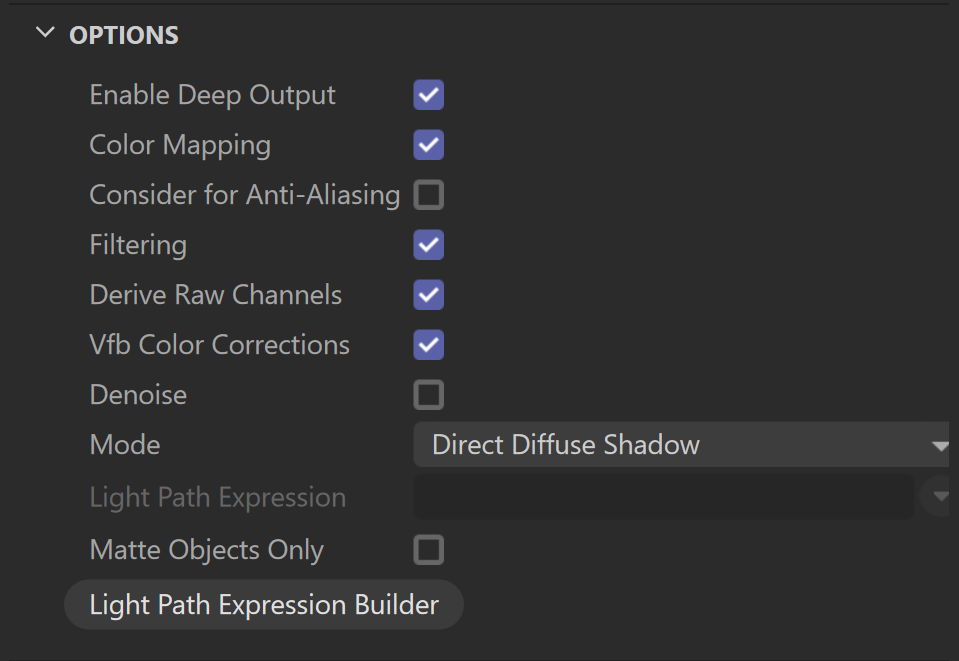Collapse the OPTIONS section chevron

pyautogui.click(x=45, y=34)
